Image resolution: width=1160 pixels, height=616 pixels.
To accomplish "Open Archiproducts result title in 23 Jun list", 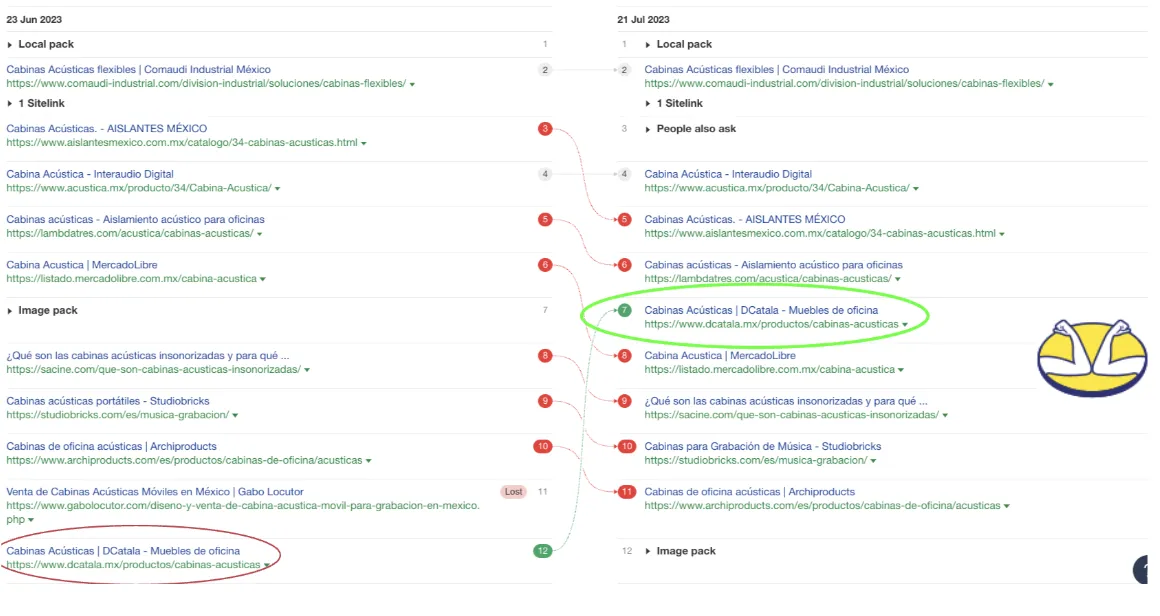I will [x=112, y=447].
